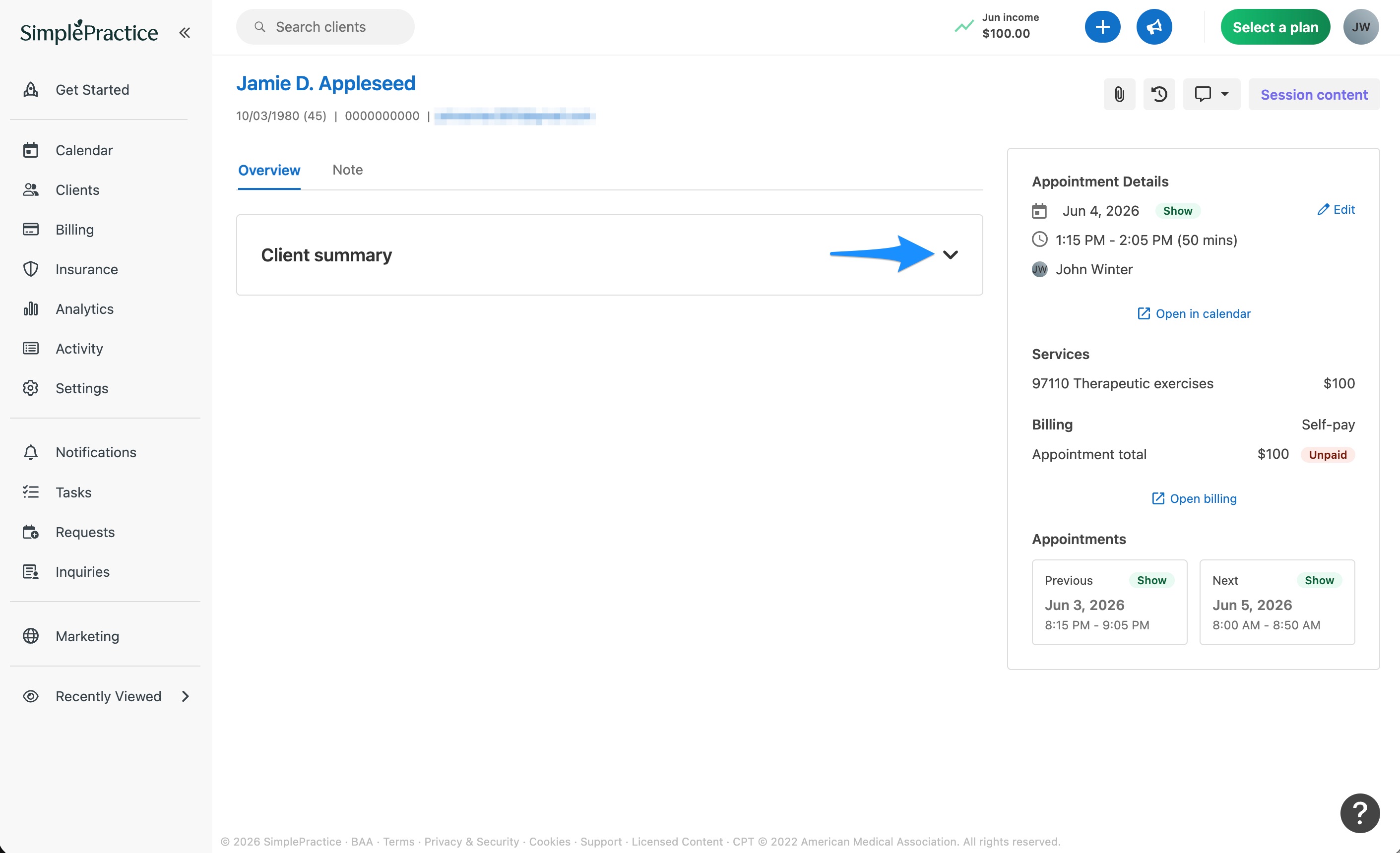This screenshot has width=1400, height=853.
Task: Switch to the Overview tab
Action: (x=269, y=170)
